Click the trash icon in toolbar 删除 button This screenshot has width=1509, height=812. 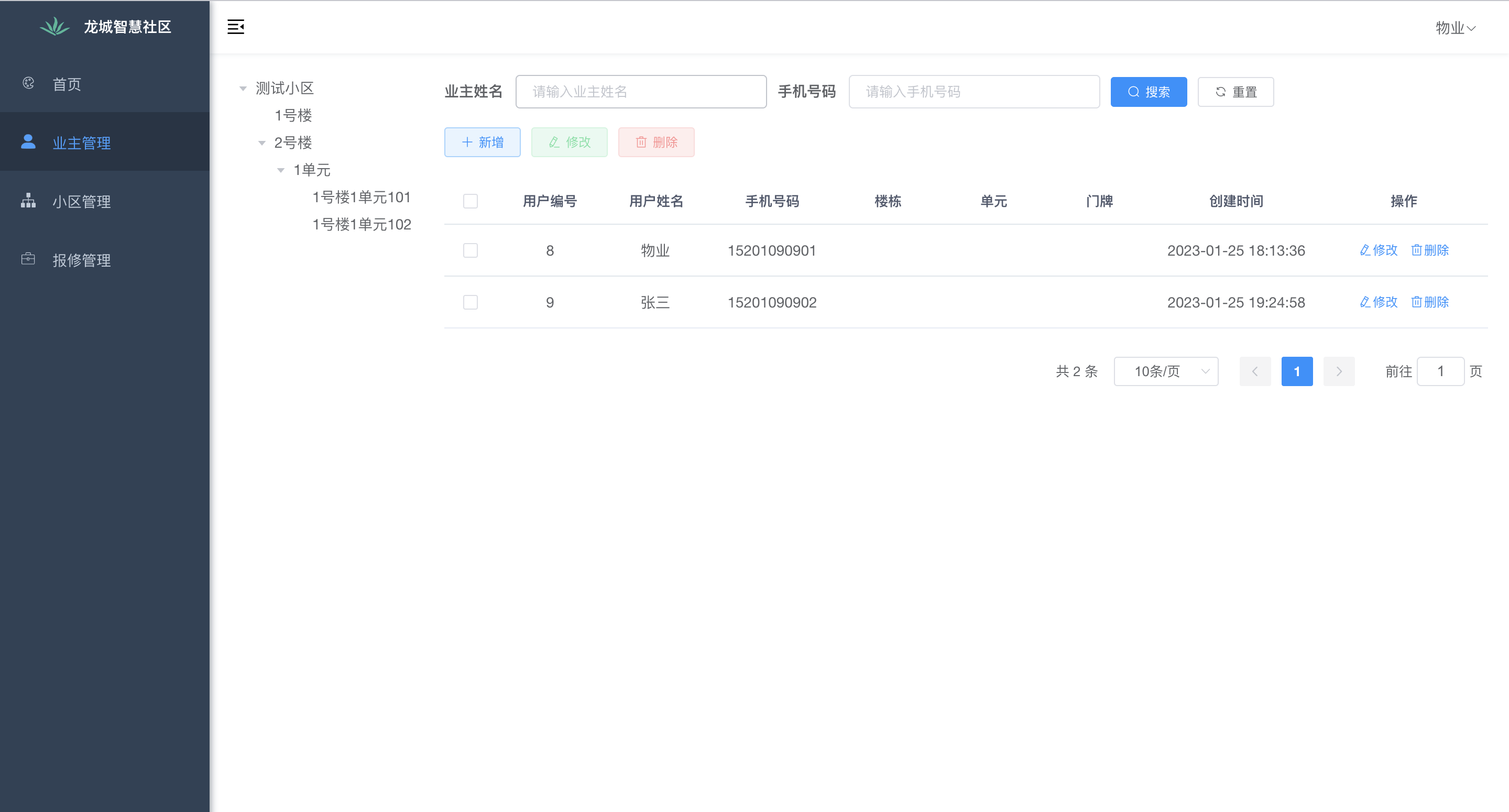pyautogui.click(x=641, y=142)
